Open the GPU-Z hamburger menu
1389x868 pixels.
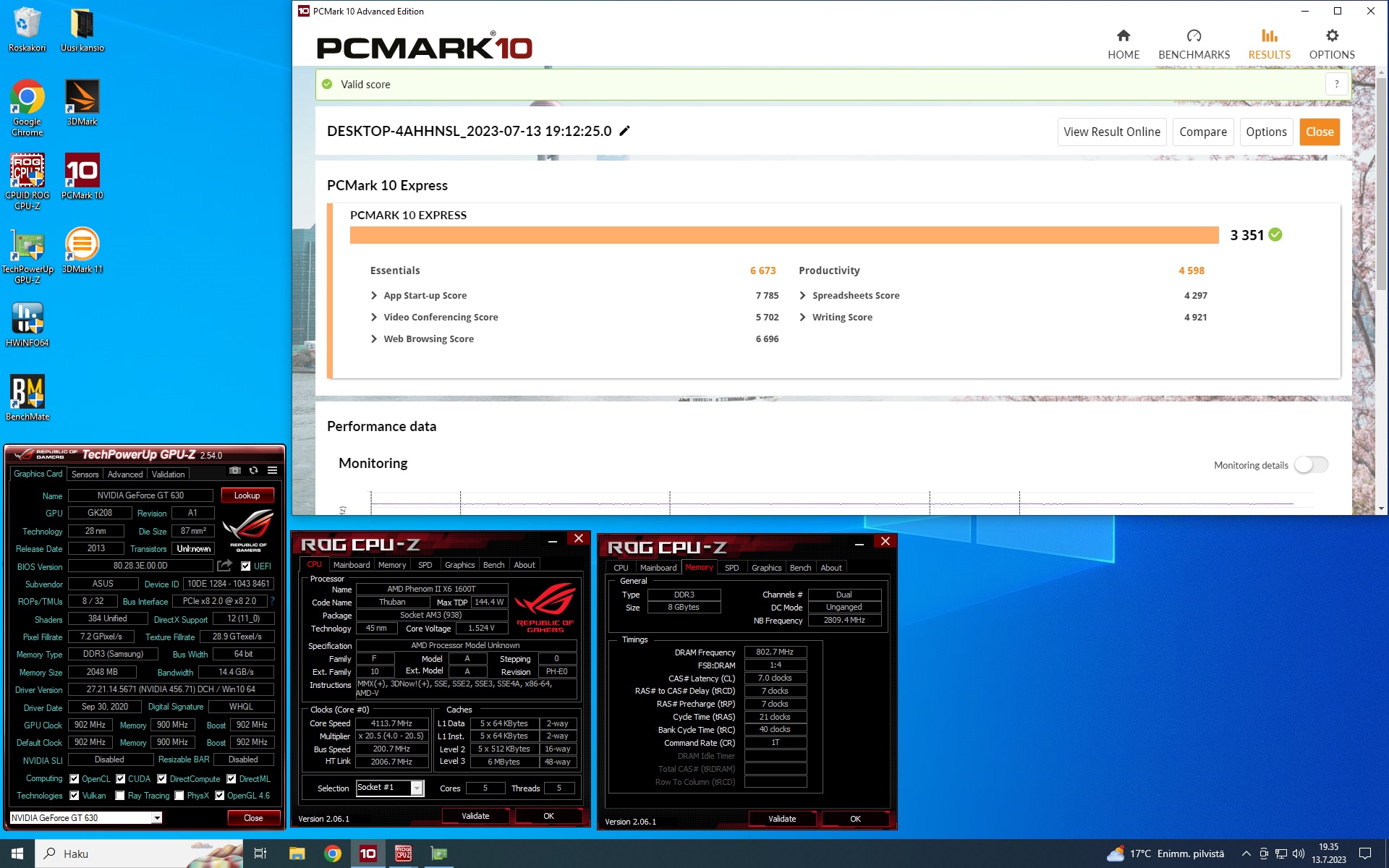click(273, 470)
